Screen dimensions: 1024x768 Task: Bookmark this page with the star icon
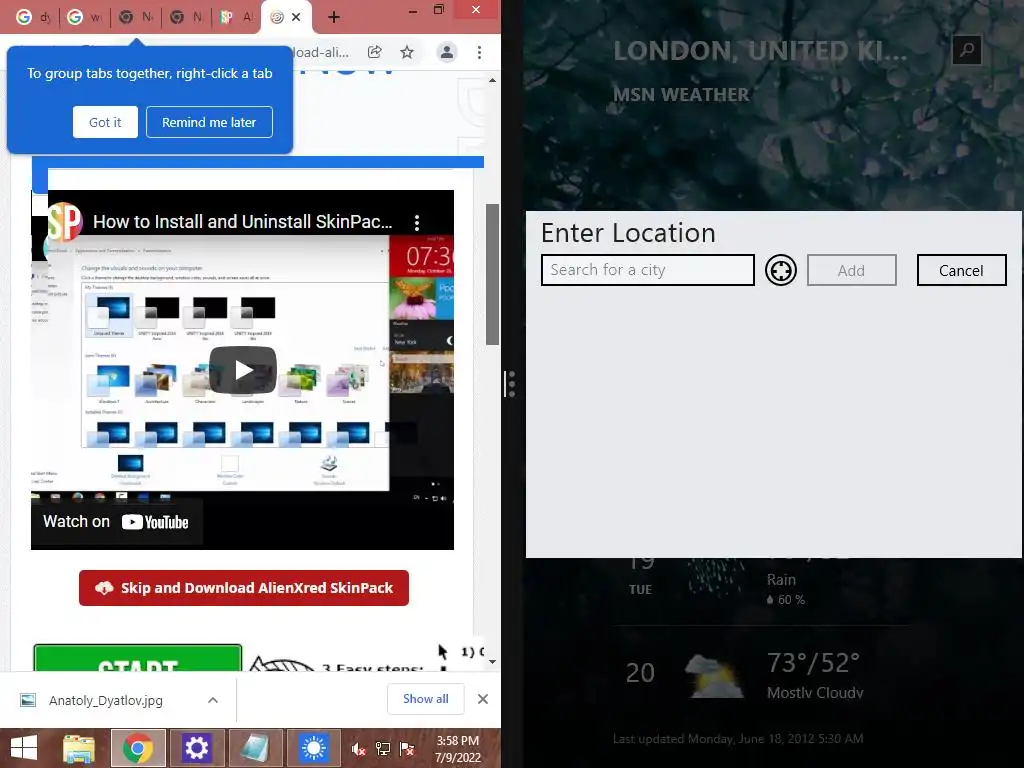[407, 52]
